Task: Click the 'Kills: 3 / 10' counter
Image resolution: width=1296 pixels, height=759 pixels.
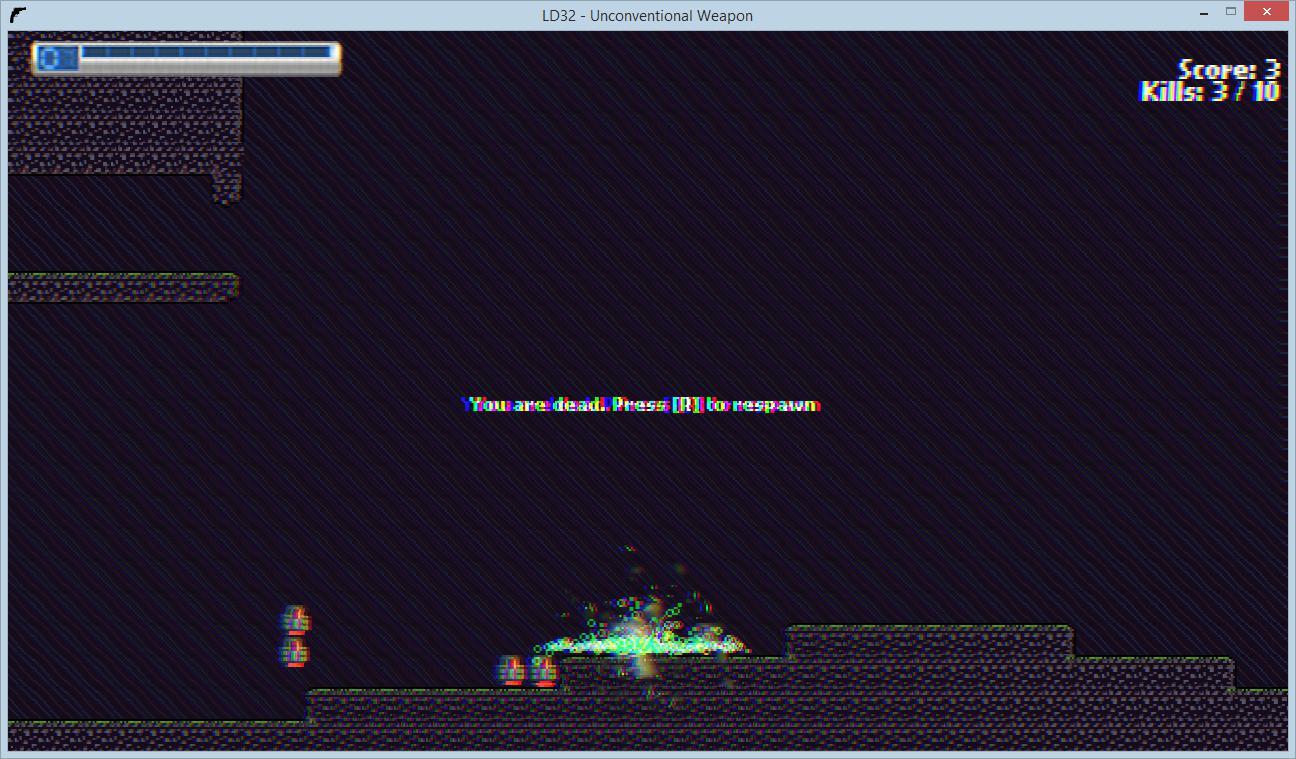Action: (x=1210, y=91)
